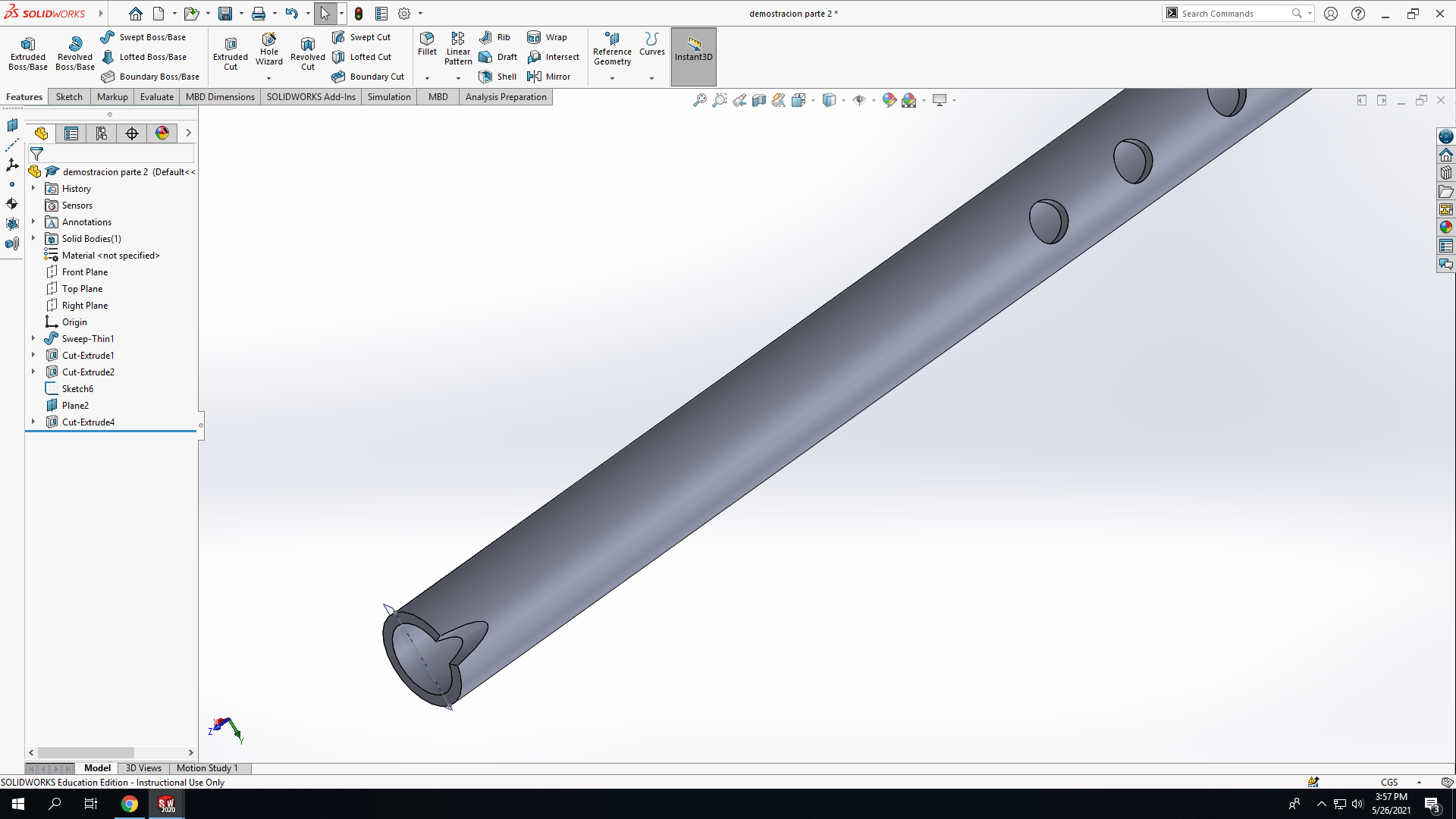Open the DisplayManager appearance icon

[x=162, y=133]
